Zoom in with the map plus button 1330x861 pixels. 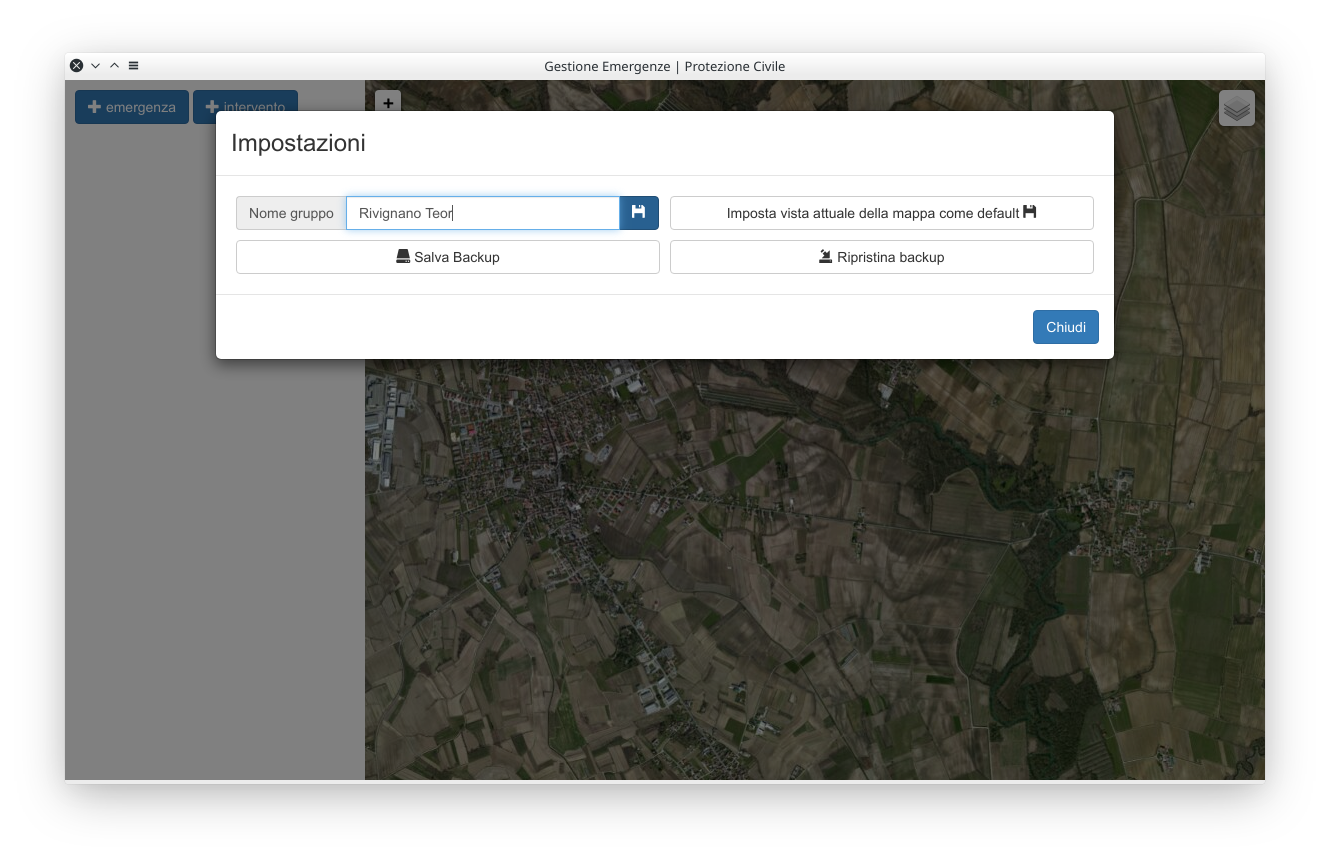click(388, 101)
